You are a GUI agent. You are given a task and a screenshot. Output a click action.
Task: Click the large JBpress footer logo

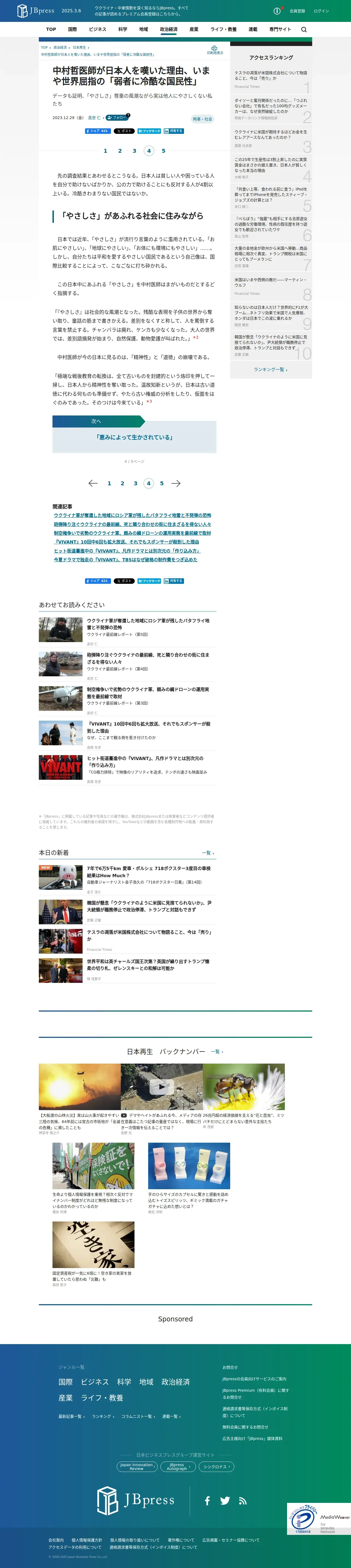pos(136,1500)
